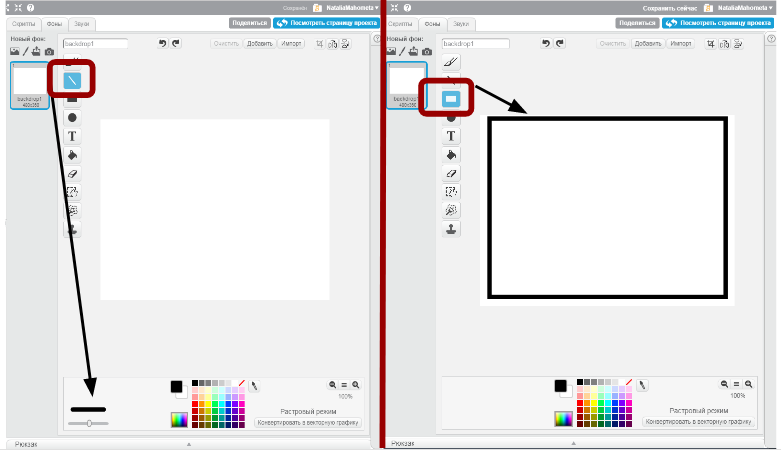This screenshot has height=456, width=781.
Task: Open NataliaMahometa menu in the blank-canvas editor
Action: pyautogui.click(x=352, y=8)
